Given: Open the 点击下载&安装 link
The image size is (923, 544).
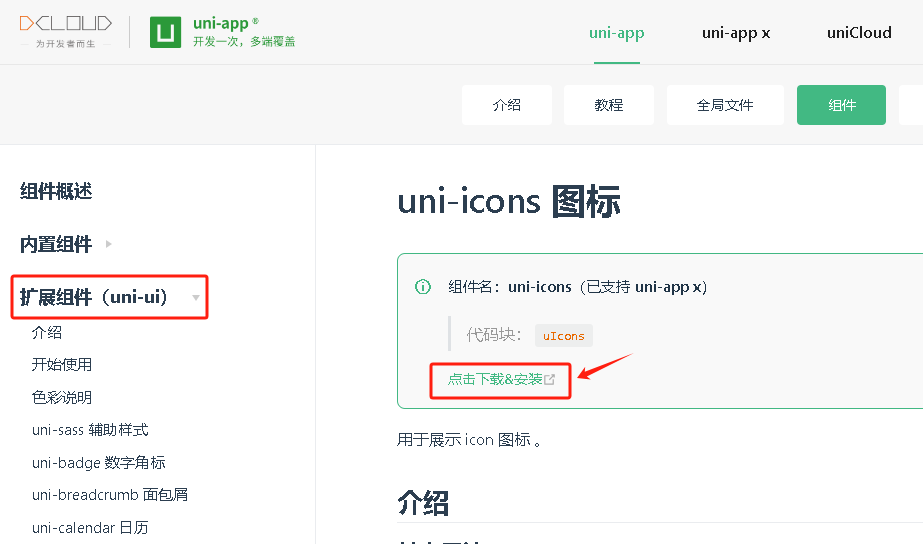Looking at the screenshot, I should pyautogui.click(x=494, y=379).
